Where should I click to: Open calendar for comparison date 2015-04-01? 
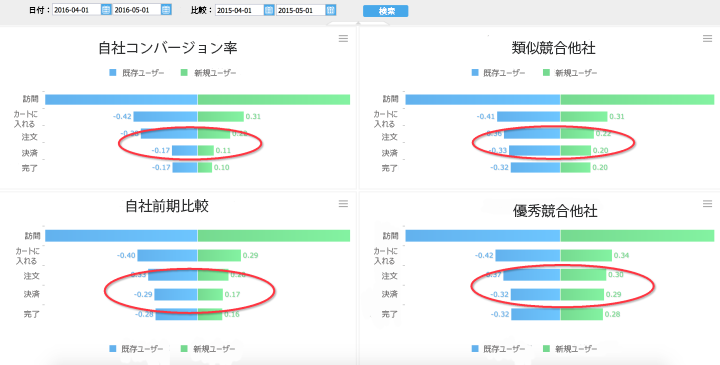(x=269, y=10)
